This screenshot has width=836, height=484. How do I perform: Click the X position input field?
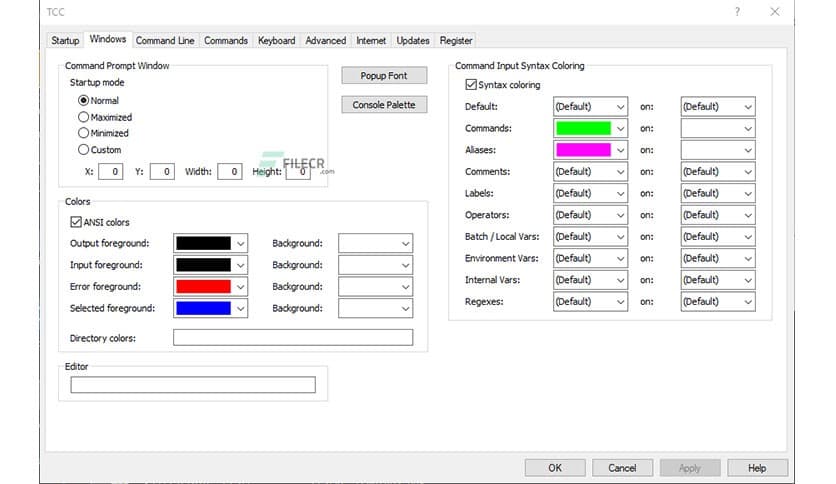point(110,172)
